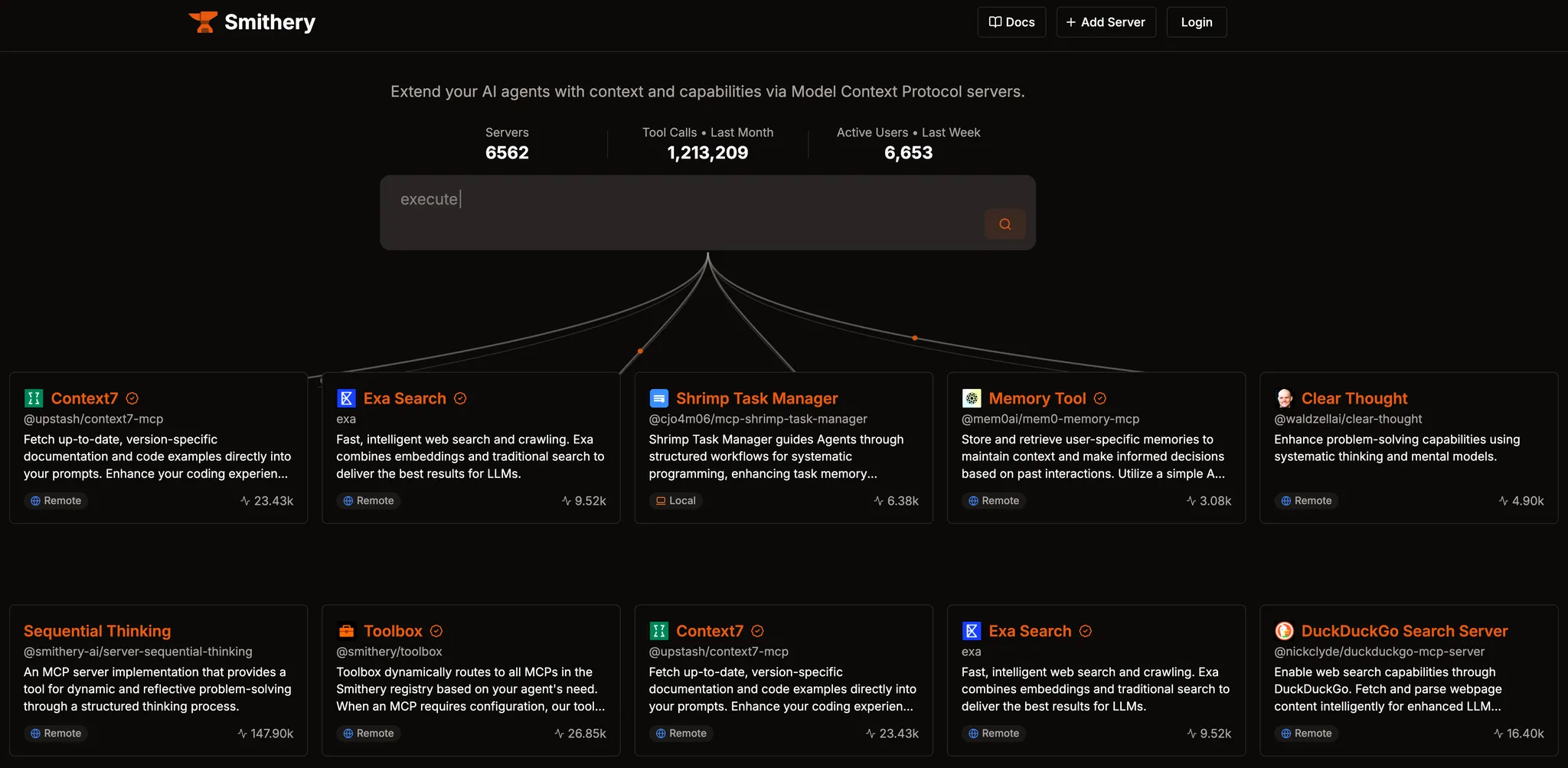Click verified badge beside bottom-row Context7

(757, 631)
